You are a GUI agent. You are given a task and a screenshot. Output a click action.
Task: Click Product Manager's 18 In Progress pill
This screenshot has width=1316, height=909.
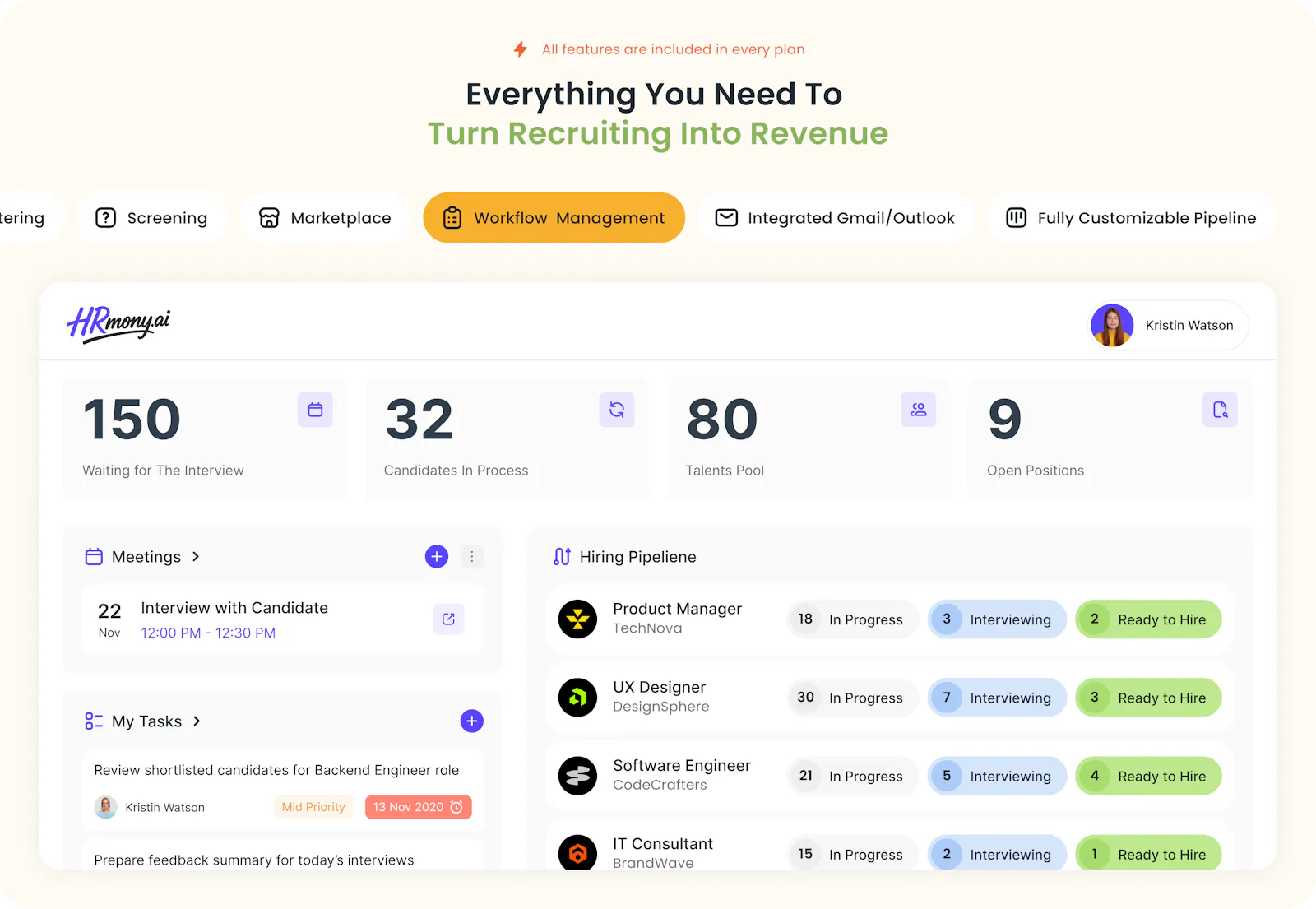point(852,619)
